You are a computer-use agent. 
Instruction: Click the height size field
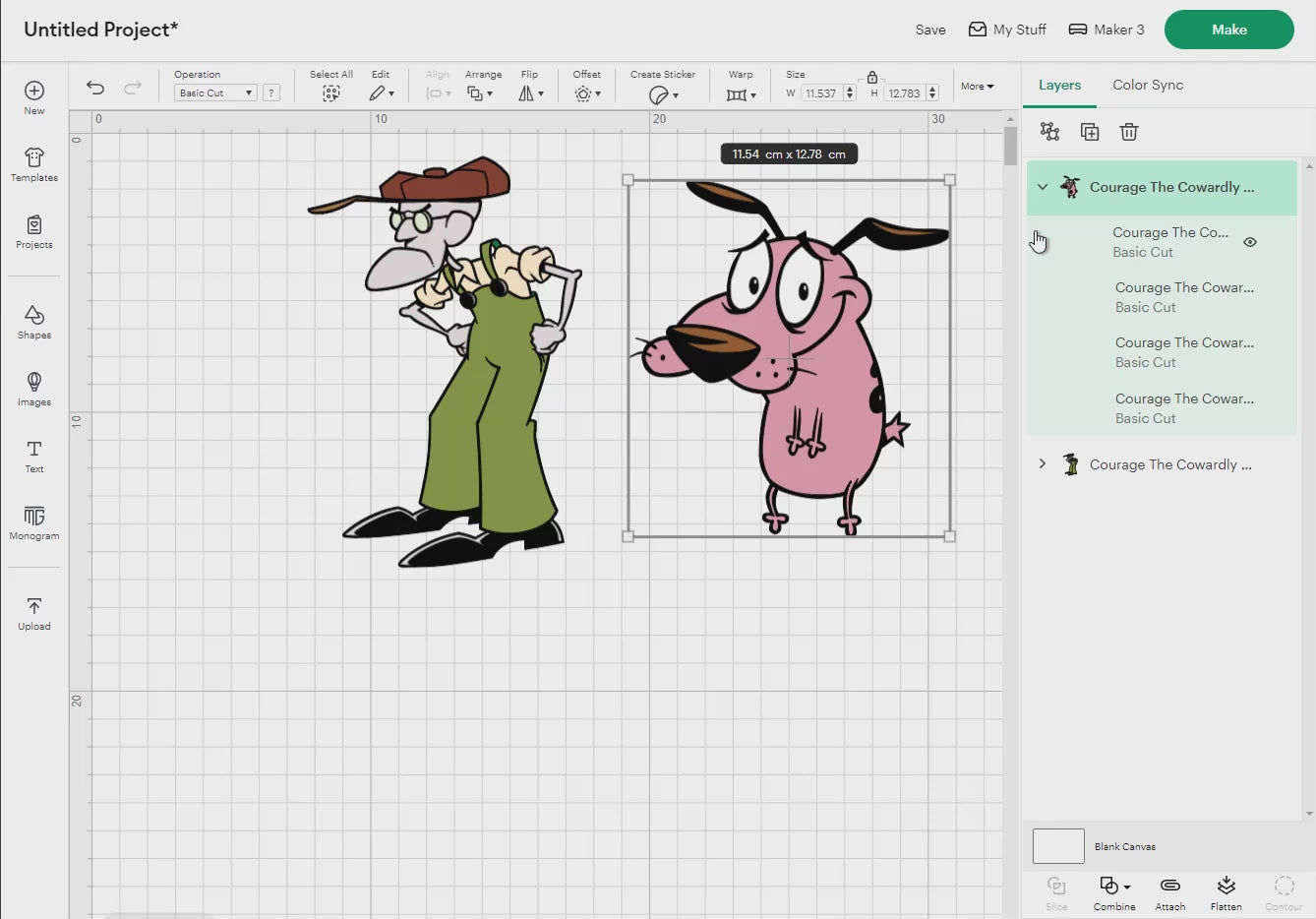[x=905, y=93]
